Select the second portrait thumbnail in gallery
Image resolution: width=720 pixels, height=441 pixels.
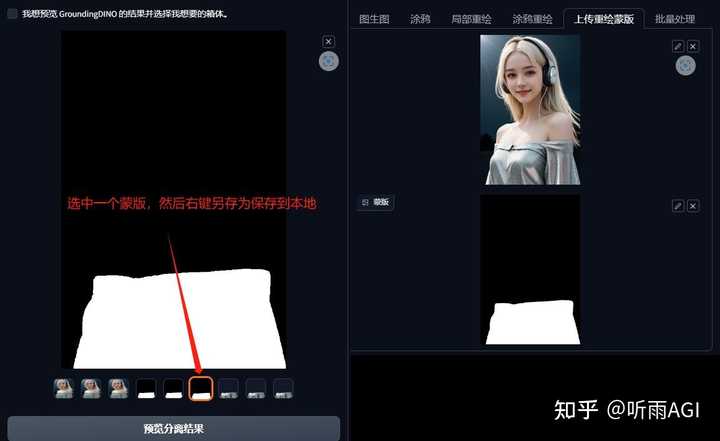pos(91,389)
